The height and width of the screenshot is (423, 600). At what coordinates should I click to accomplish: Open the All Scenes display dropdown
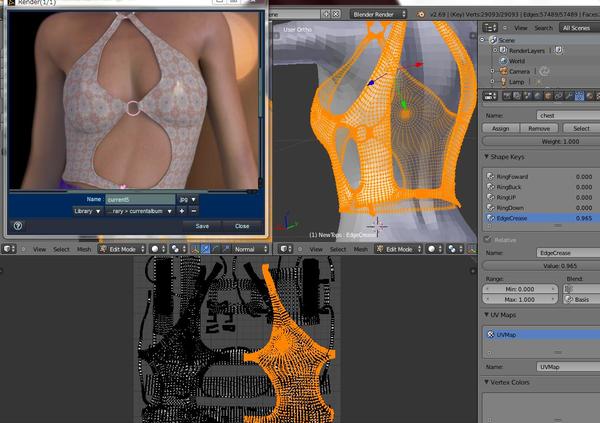[x=579, y=28]
